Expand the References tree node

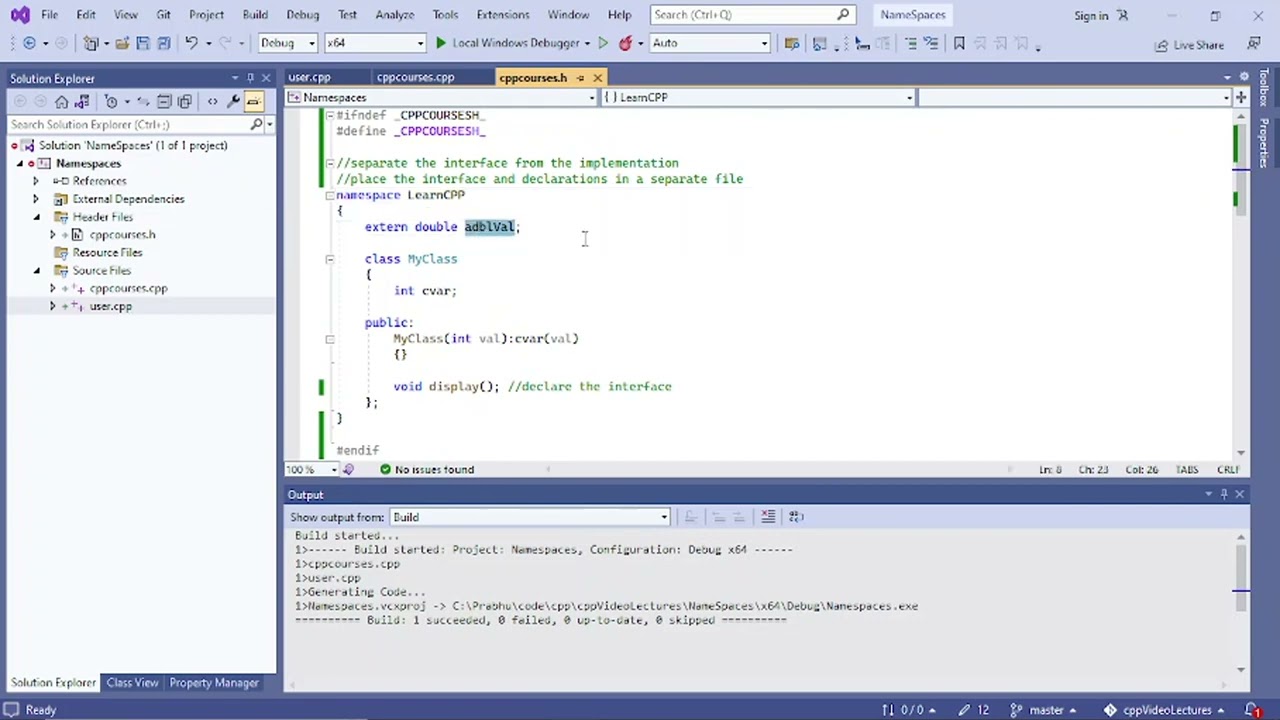coord(36,181)
